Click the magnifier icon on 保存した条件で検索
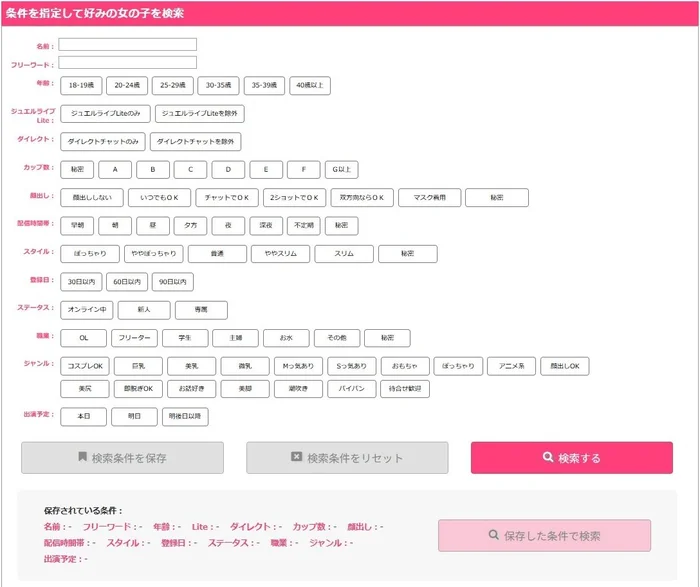Image resolution: width=700 pixels, height=587 pixels. coord(493,536)
